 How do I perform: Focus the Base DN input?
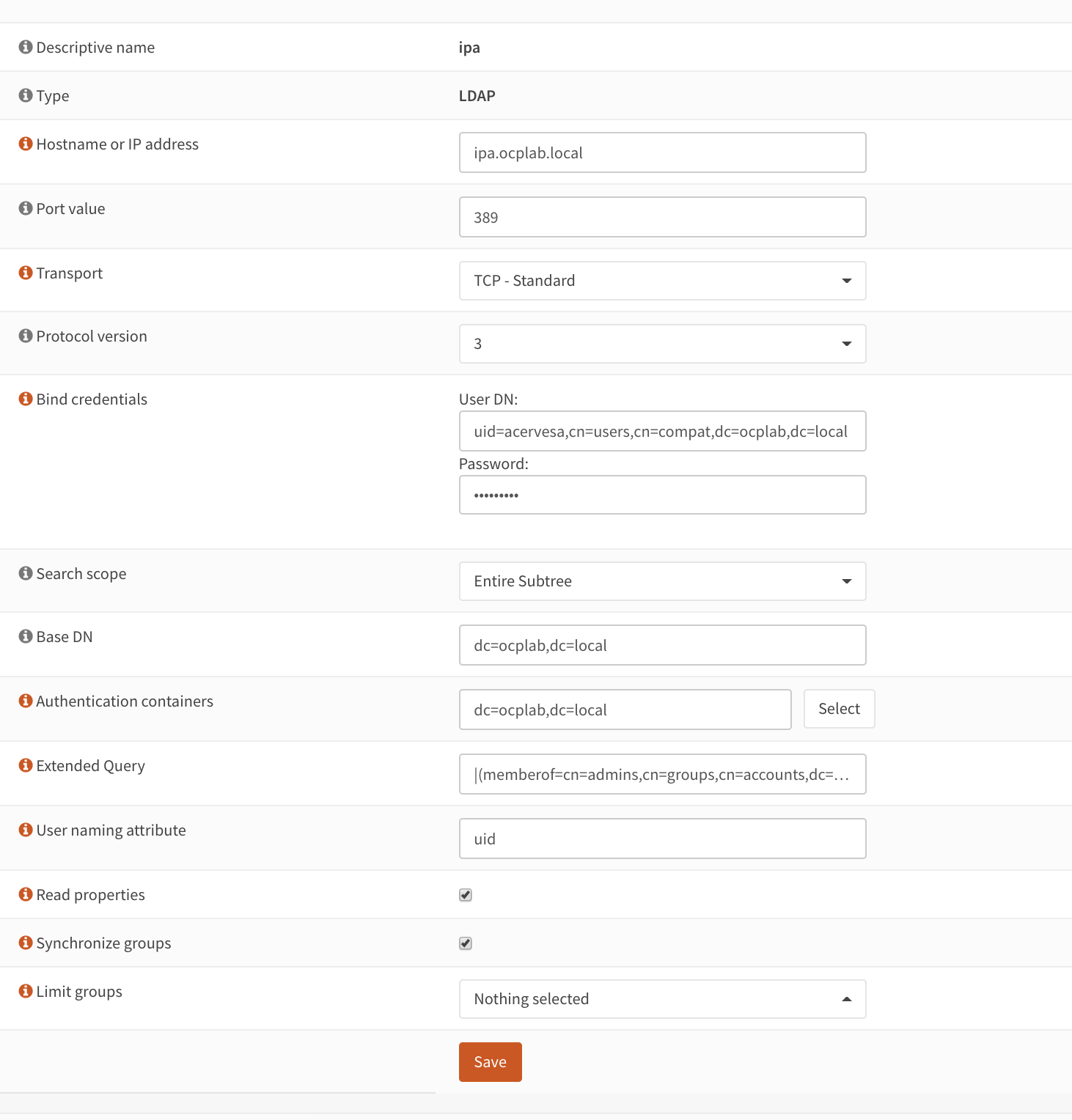point(663,645)
